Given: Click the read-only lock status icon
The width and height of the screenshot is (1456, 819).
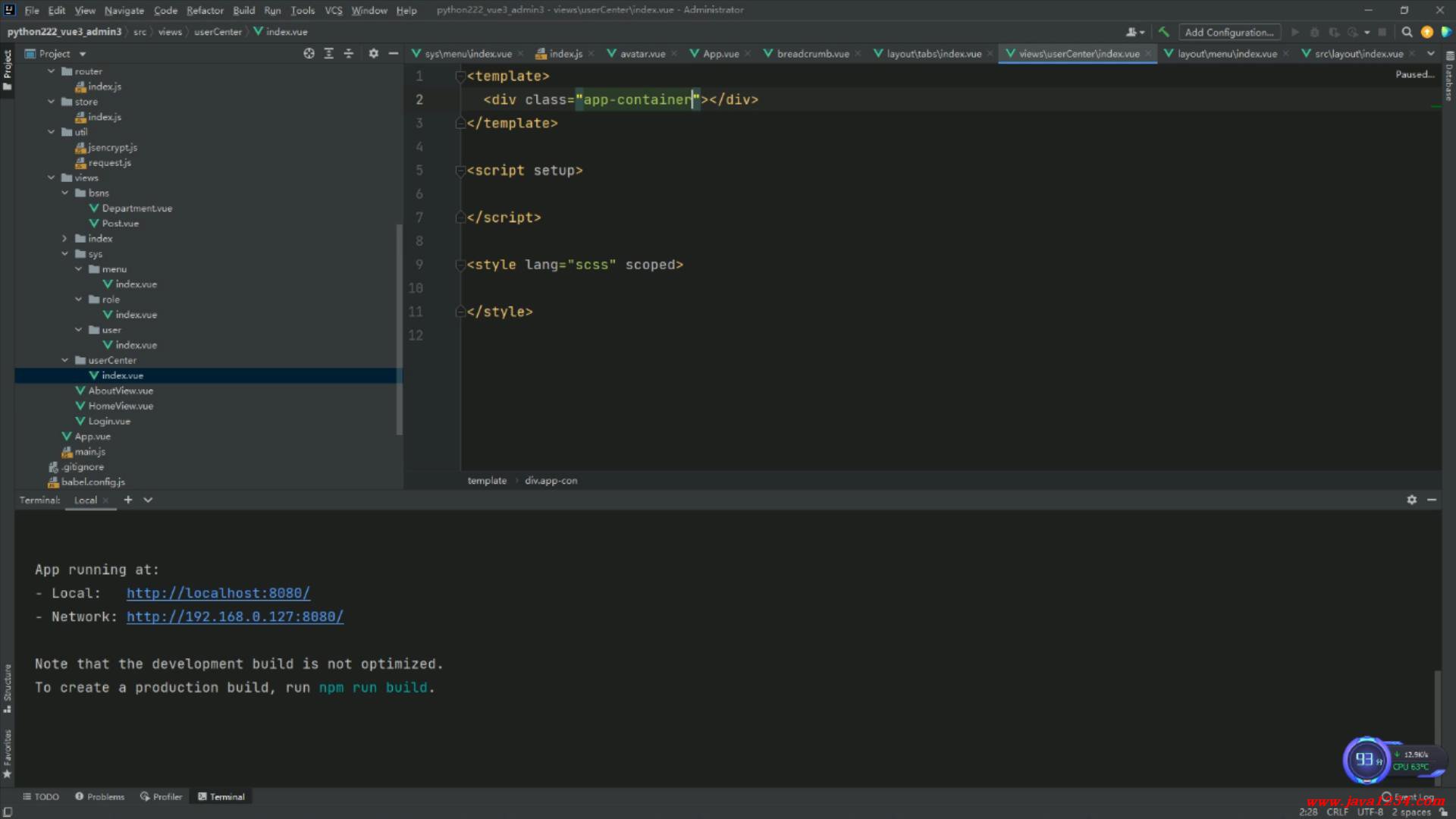Looking at the screenshot, I should 1443,811.
